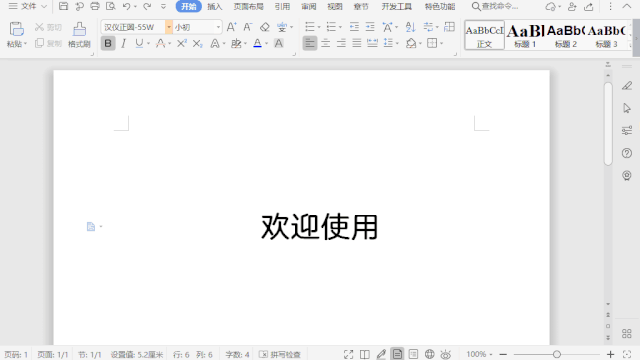
Task: Click the clear formatting eraser icon
Action: tap(264, 27)
